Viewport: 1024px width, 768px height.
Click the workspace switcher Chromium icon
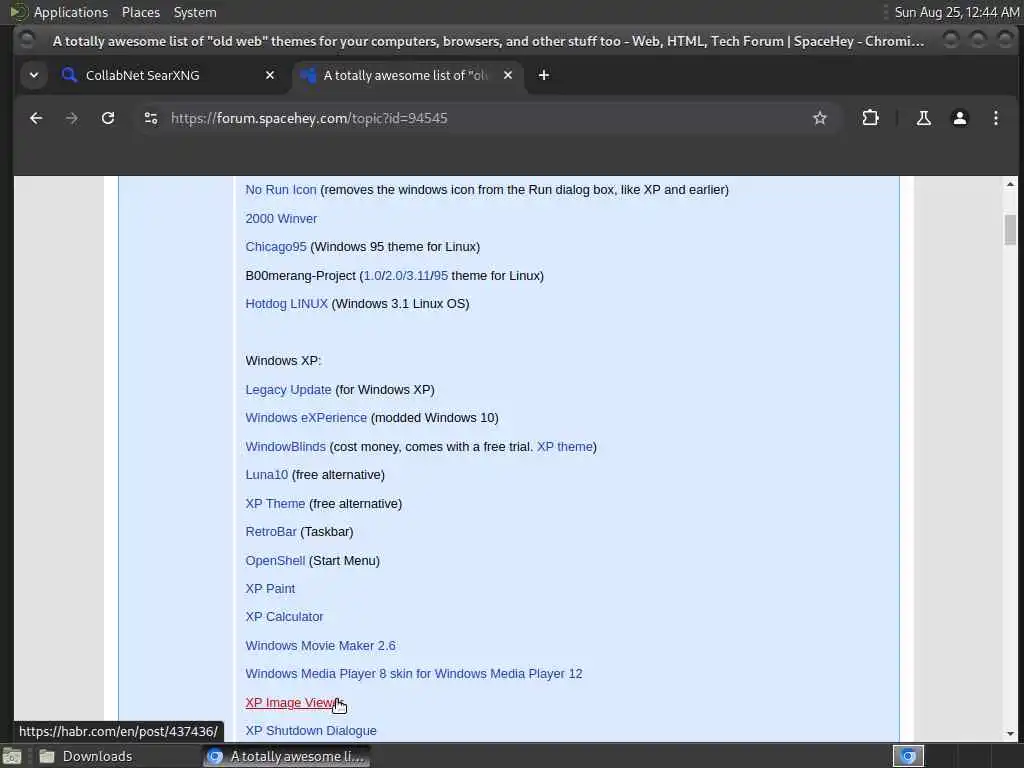pos(908,756)
